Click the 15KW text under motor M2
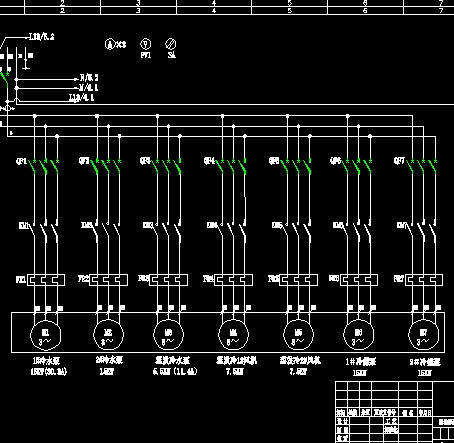Screen dimensions: 454x443 coord(106,371)
